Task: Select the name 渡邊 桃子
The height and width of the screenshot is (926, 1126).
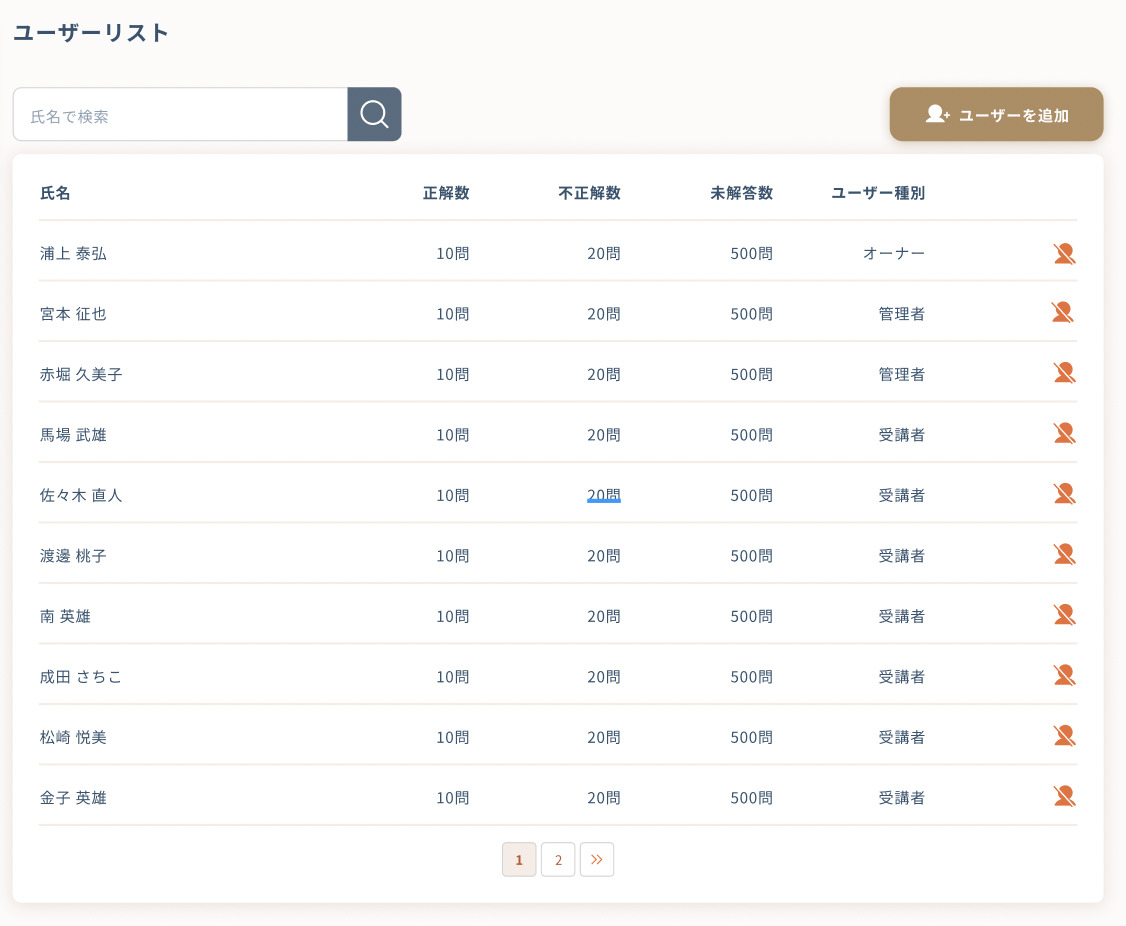Action: (73, 555)
